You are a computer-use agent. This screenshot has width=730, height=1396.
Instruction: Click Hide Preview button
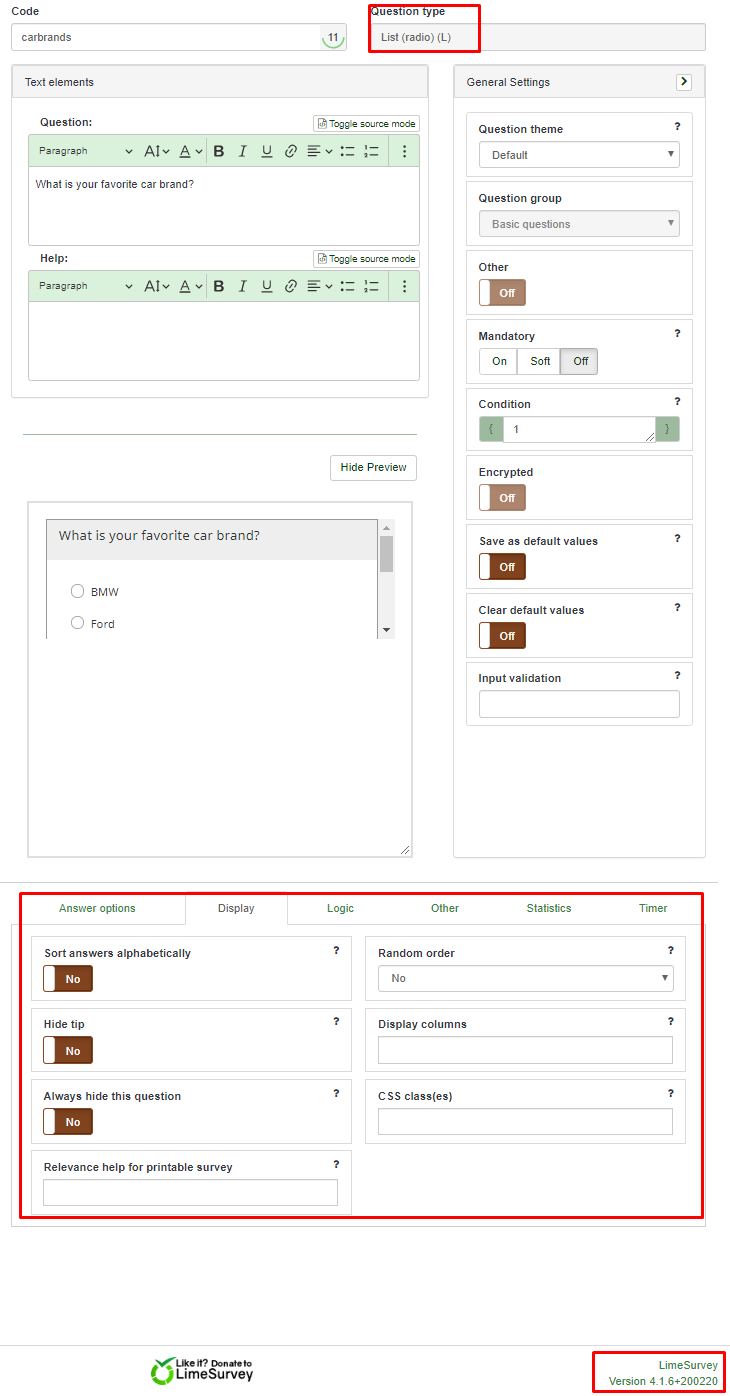coord(373,467)
